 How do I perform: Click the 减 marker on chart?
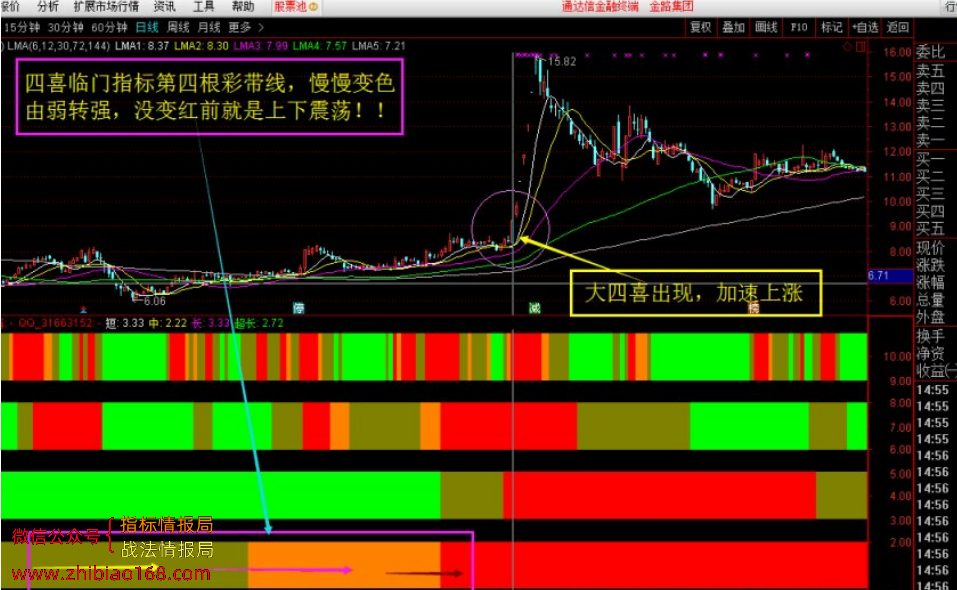click(x=535, y=308)
